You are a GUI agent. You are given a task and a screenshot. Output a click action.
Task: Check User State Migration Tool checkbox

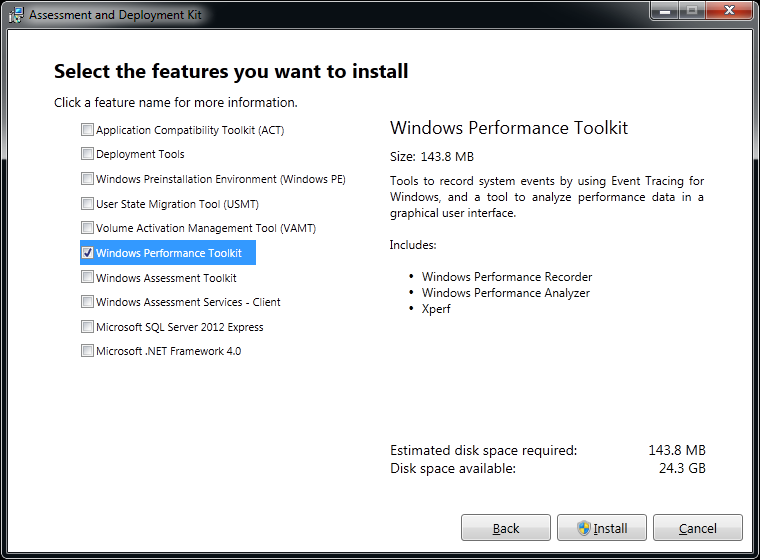[87, 203]
